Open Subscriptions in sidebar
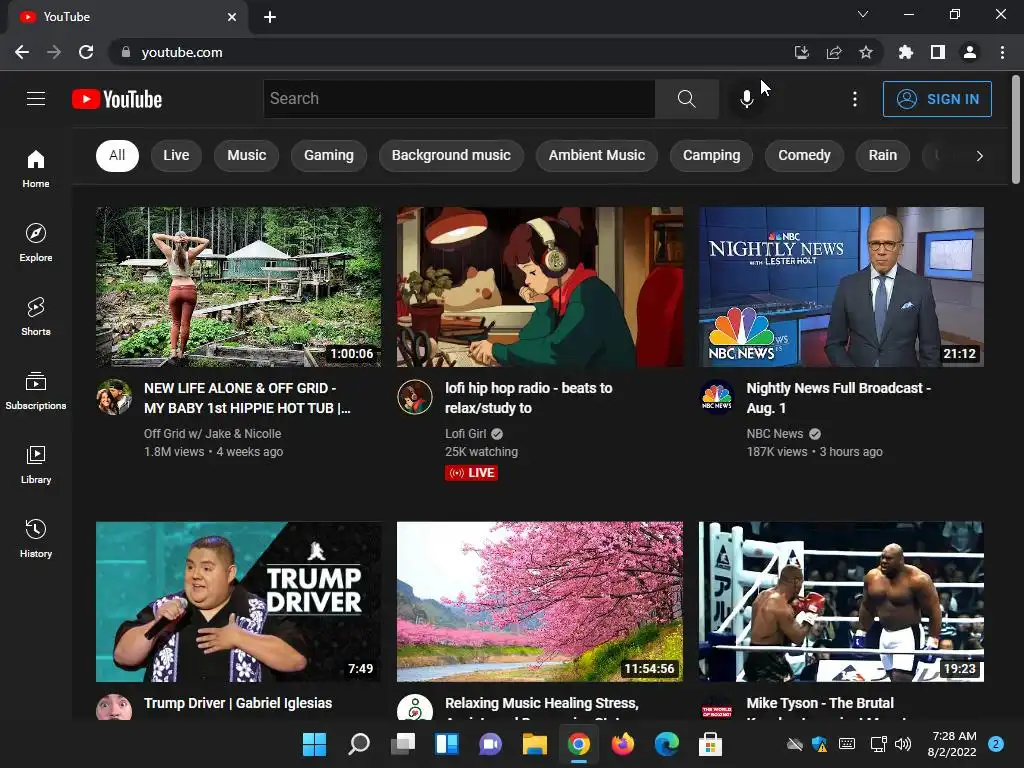The height and width of the screenshot is (768, 1024). 36,391
